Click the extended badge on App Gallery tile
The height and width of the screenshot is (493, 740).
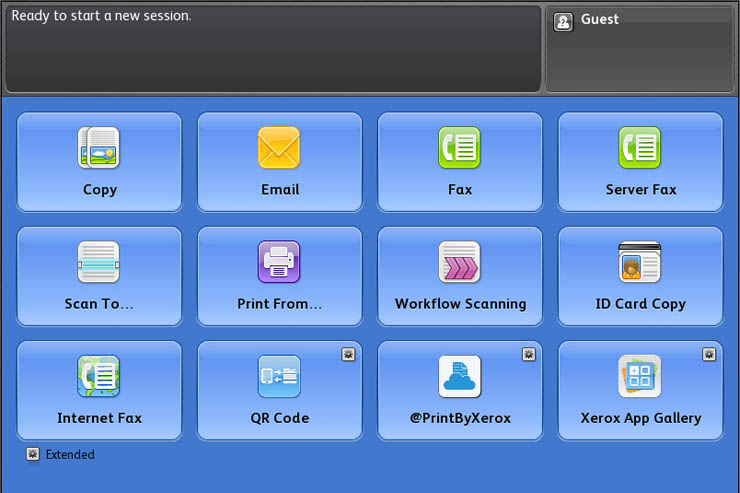709,354
